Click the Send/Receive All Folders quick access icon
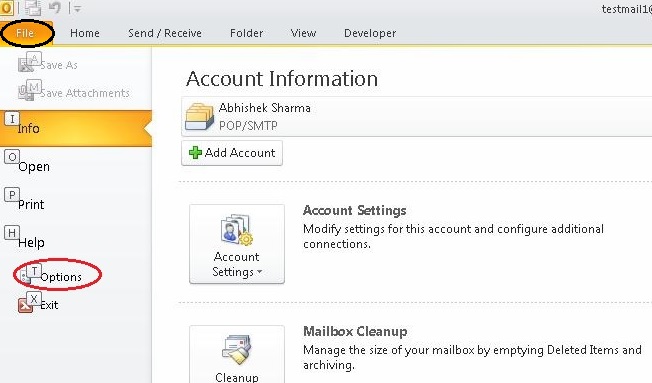The height and width of the screenshot is (383, 652). pyautogui.click(x=32, y=8)
